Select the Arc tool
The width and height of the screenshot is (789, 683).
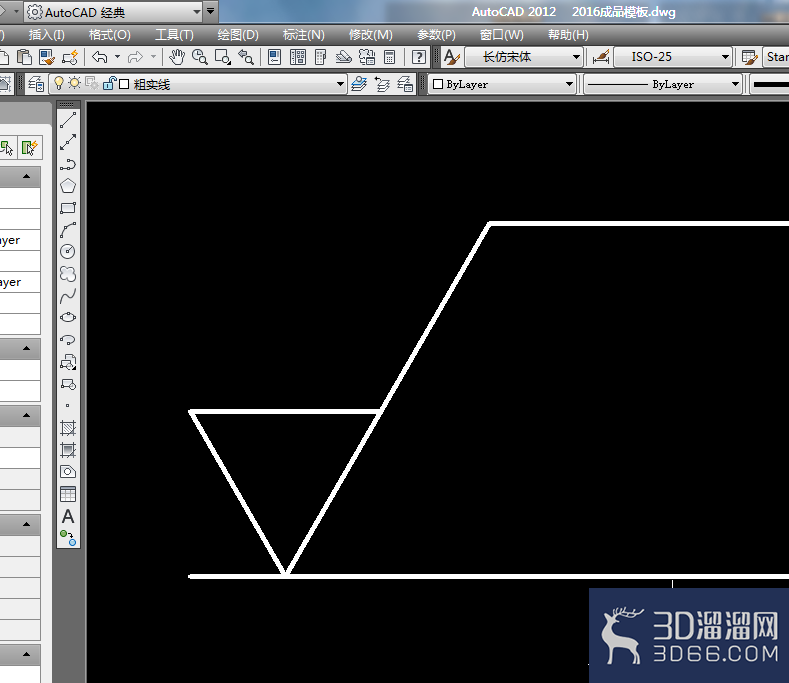click(68, 230)
